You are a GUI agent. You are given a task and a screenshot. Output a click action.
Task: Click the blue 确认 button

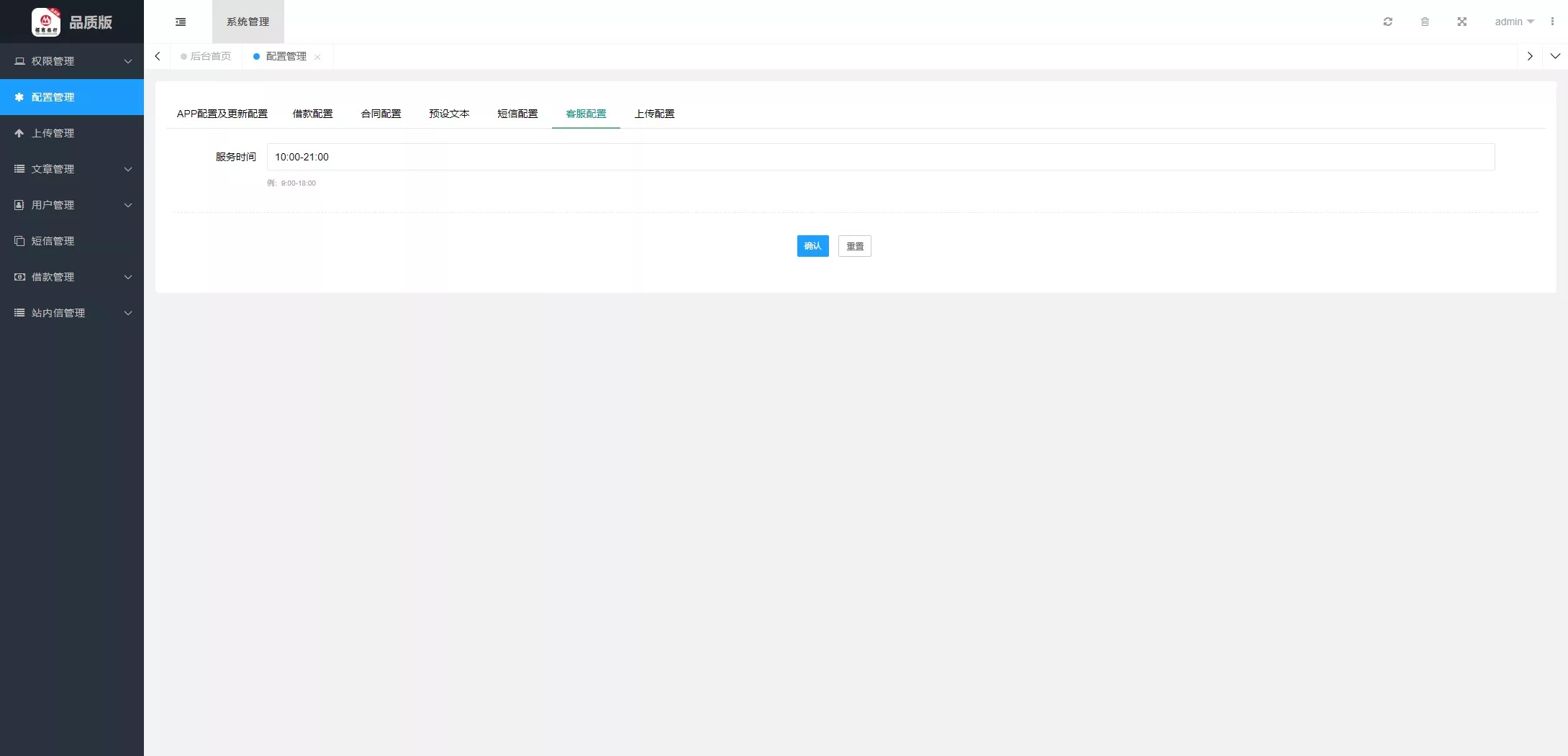(812, 246)
